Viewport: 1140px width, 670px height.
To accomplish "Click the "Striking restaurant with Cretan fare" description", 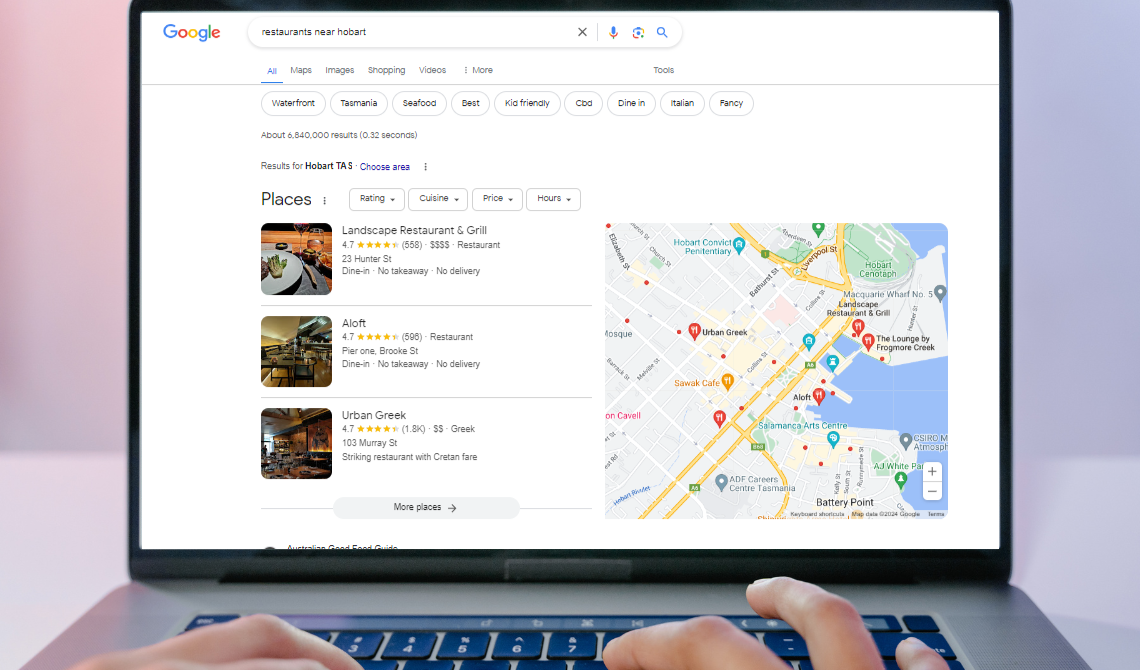I will pyautogui.click(x=409, y=457).
